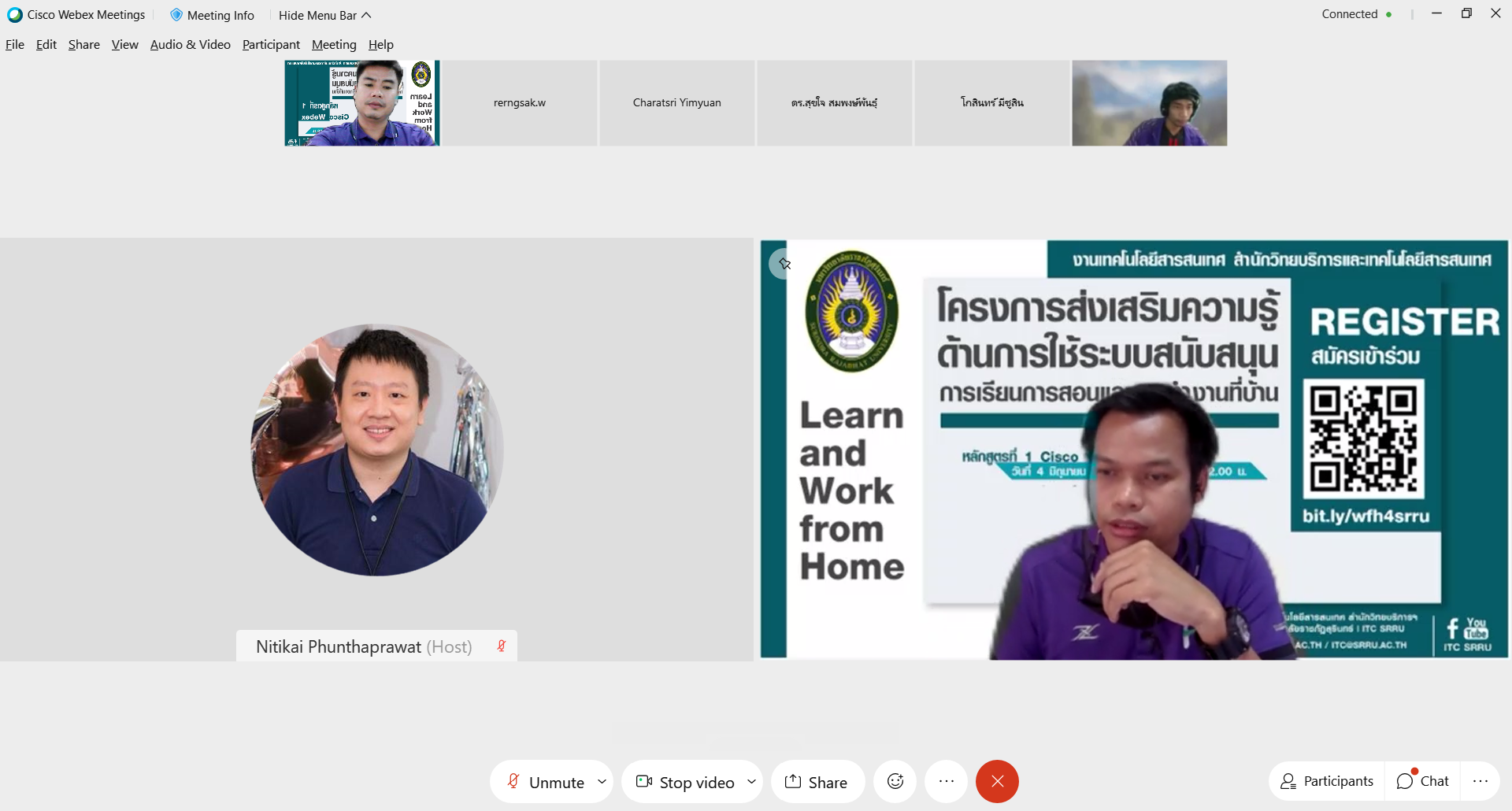The image size is (1512, 811).
Task: Open the Participant menu
Action: pos(271,45)
